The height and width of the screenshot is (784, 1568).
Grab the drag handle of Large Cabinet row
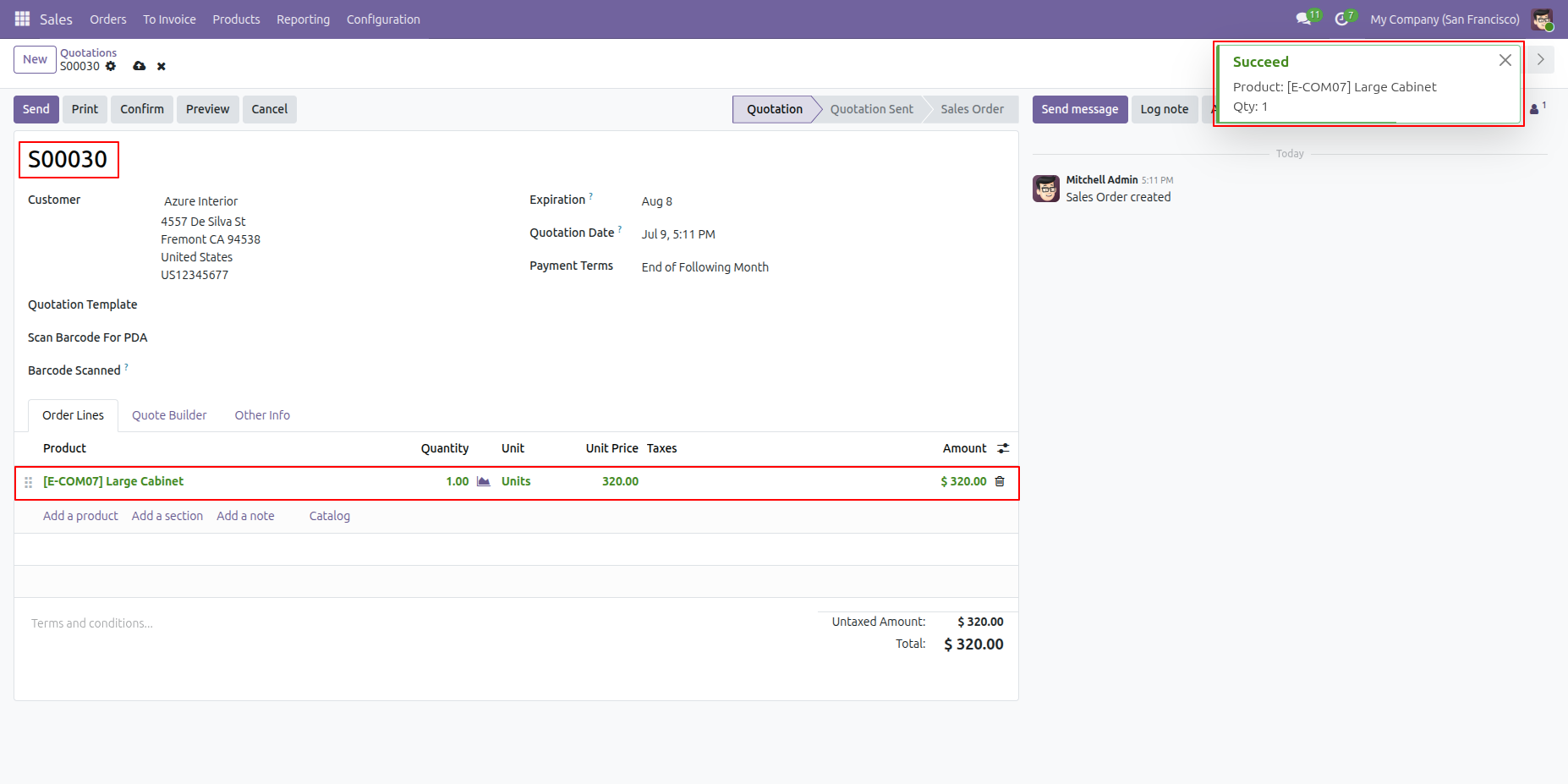pyautogui.click(x=28, y=482)
